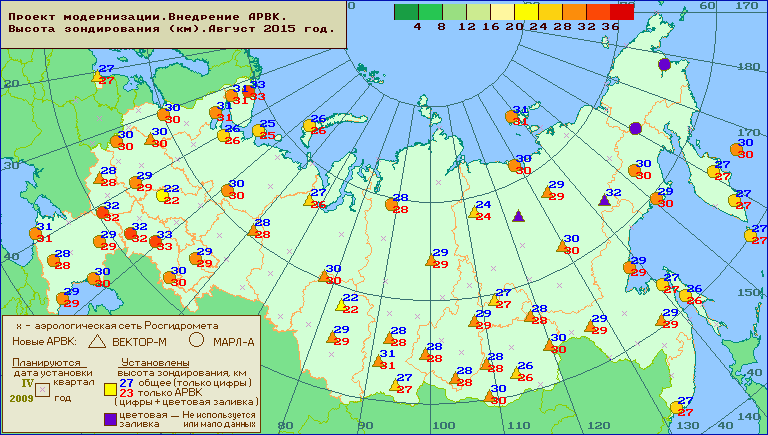
Task: Select the circle station labeled 29 over 30
Action: coord(656,198)
